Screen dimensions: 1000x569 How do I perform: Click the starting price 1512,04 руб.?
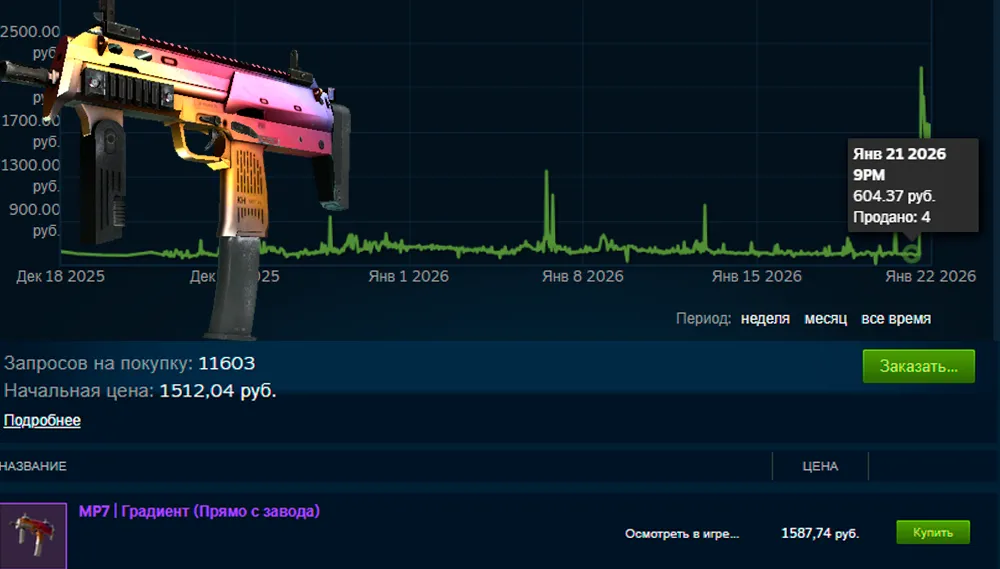[217, 390]
